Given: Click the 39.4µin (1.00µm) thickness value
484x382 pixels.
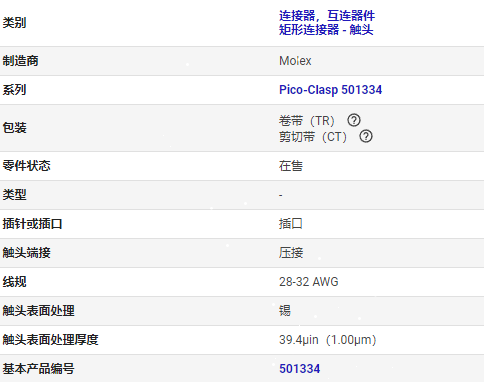Looking at the screenshot, I should (x=327, y=340).
